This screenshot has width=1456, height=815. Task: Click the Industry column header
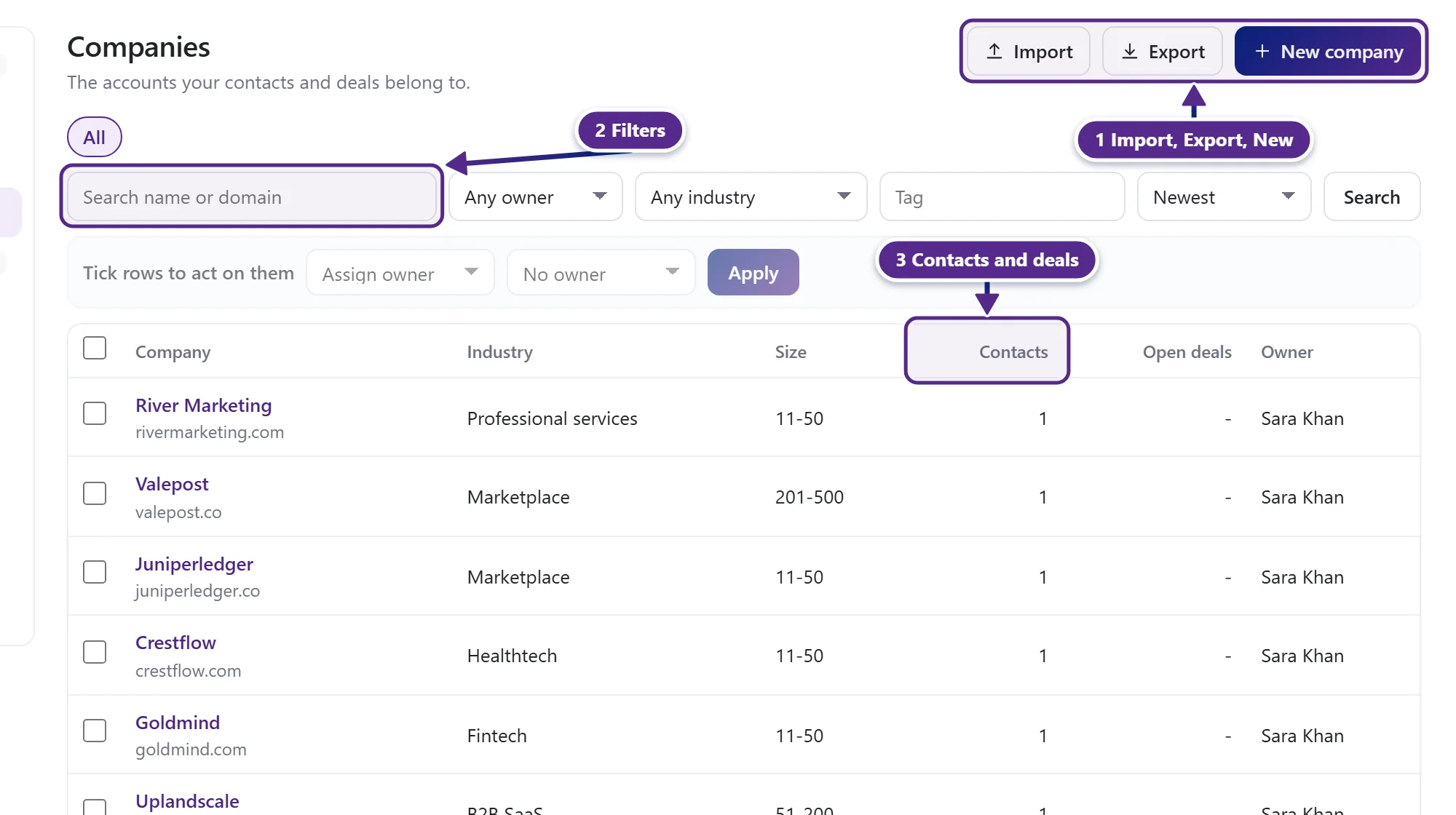pos(500,352)
